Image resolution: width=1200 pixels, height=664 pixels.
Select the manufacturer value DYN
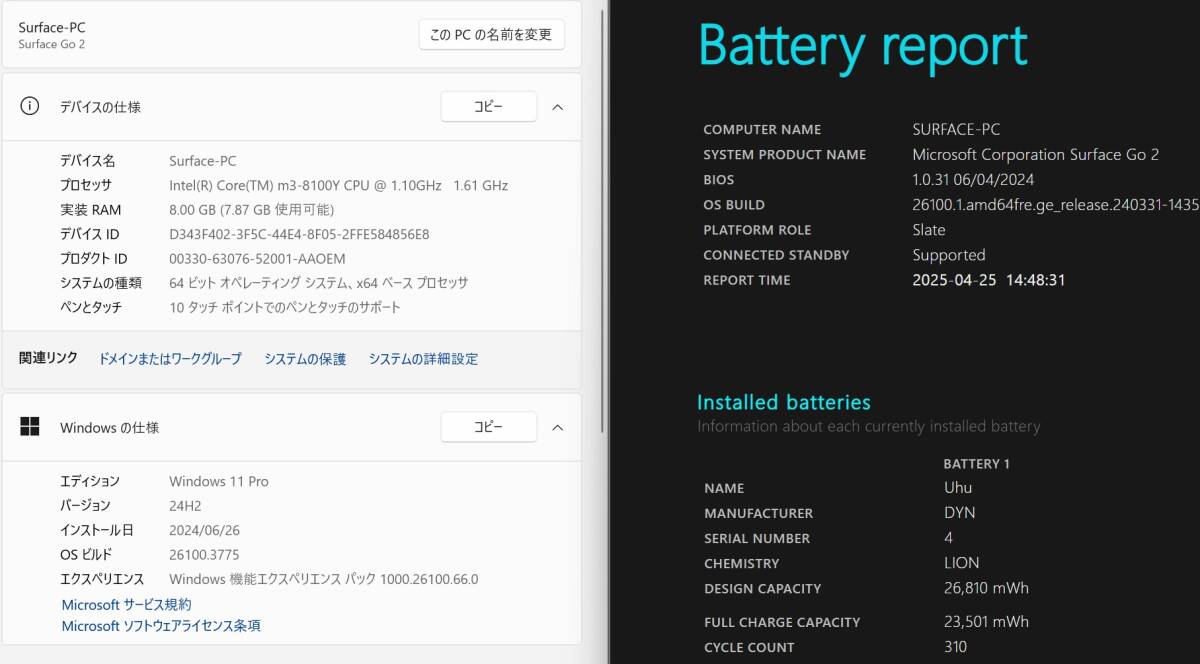(x=959, y=512)
